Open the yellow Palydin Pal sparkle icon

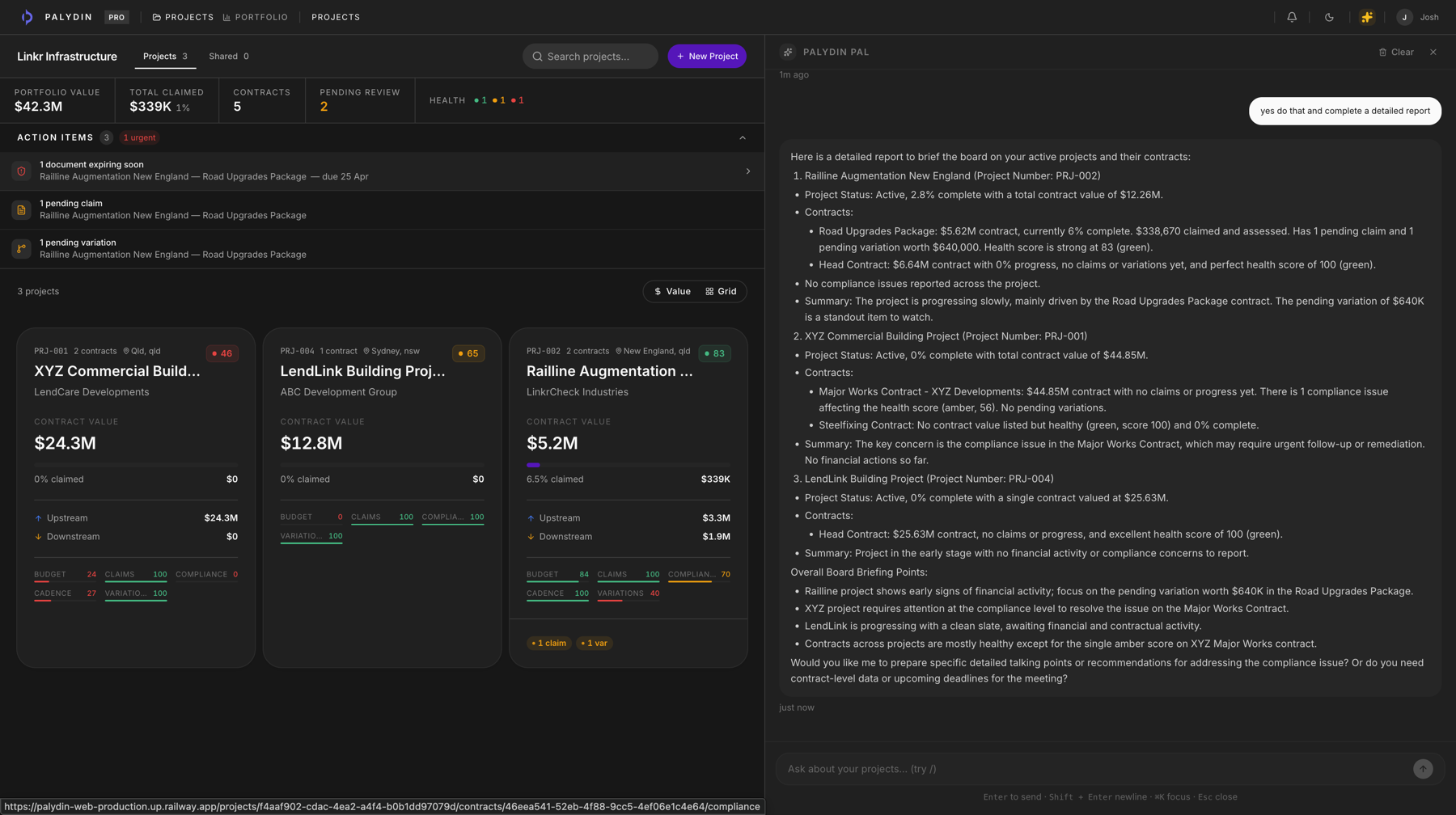(x=1367, y=17)
